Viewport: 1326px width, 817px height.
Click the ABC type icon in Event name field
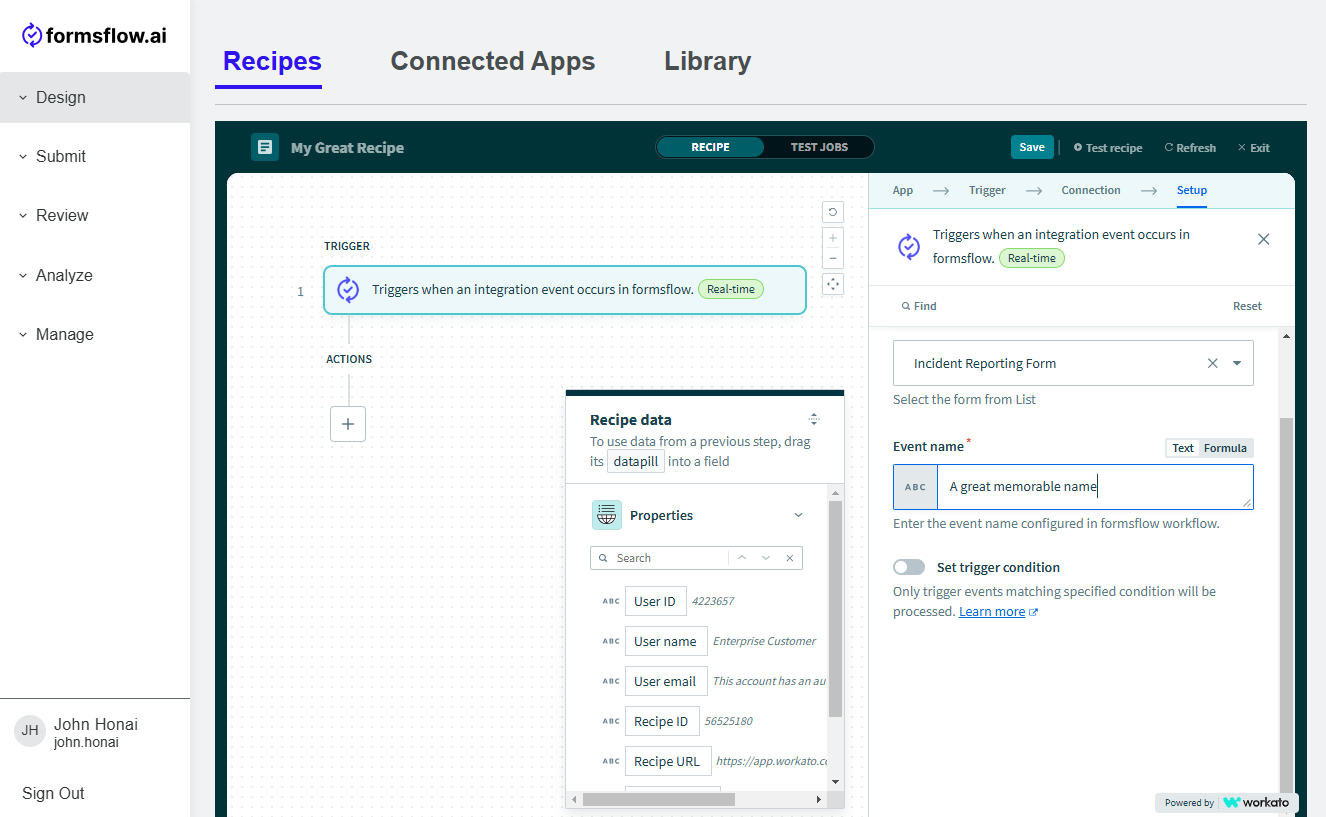coord(915,487)
